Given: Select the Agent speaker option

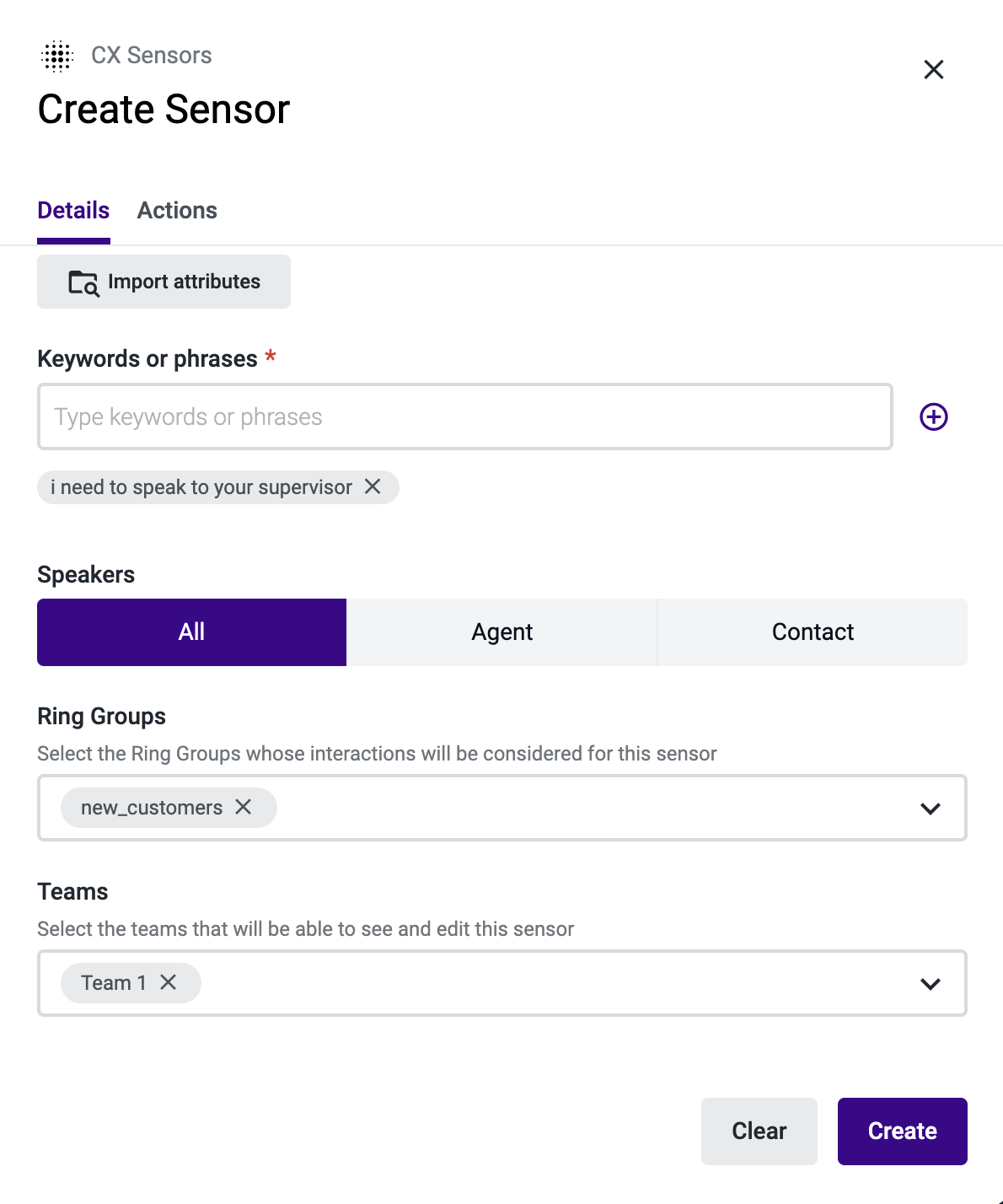Looking at the screenshot, I should point(502,632).
